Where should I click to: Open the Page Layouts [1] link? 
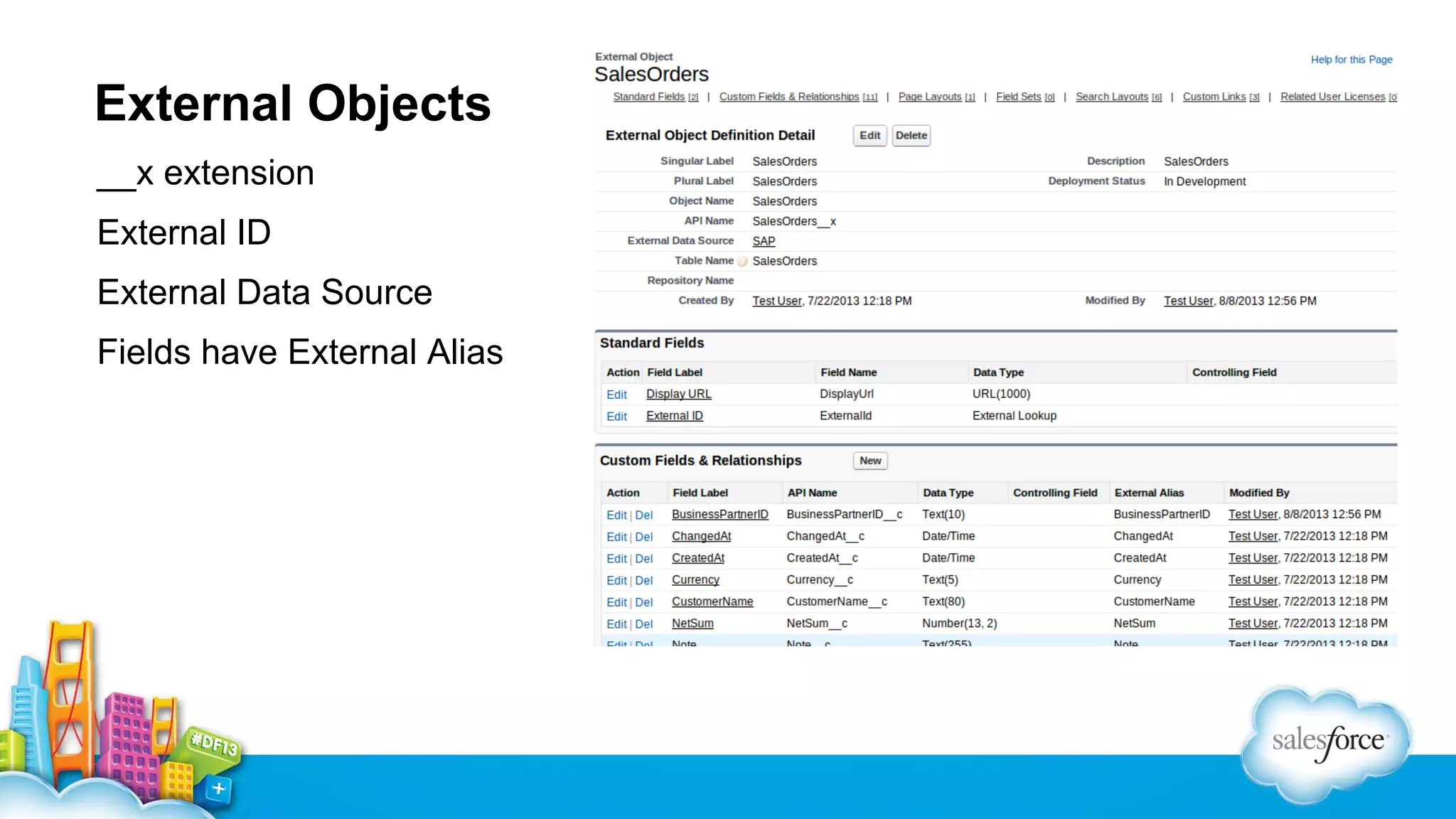936,97
